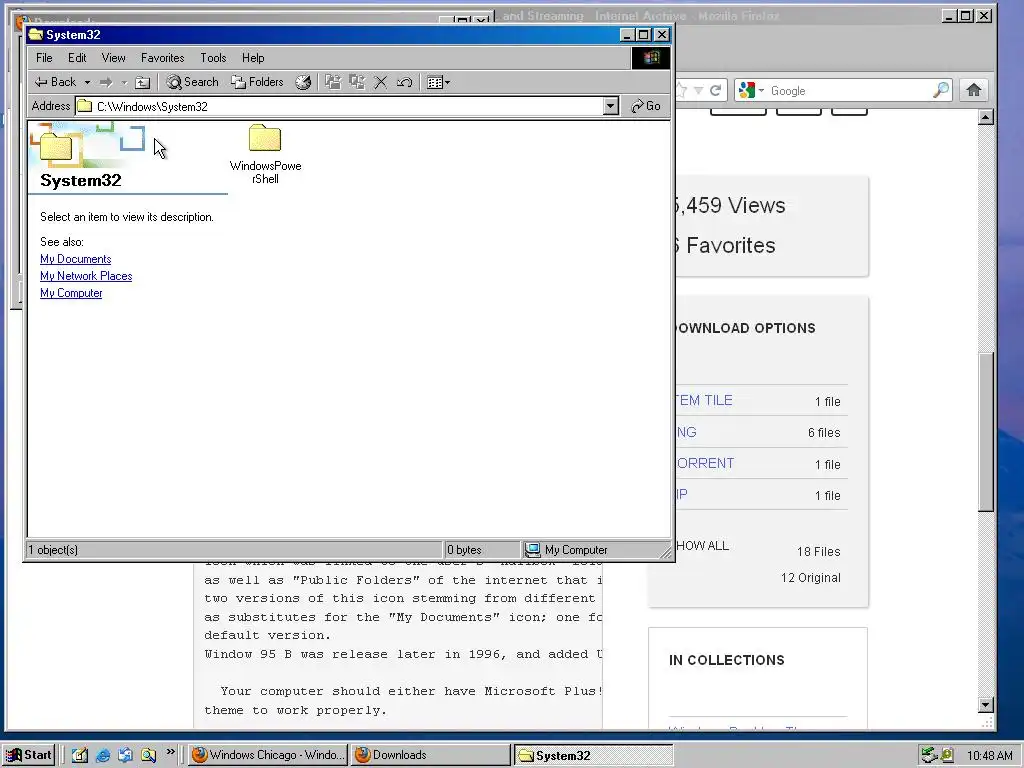Click the '1 object(s)' status bar text

[53, 550]
